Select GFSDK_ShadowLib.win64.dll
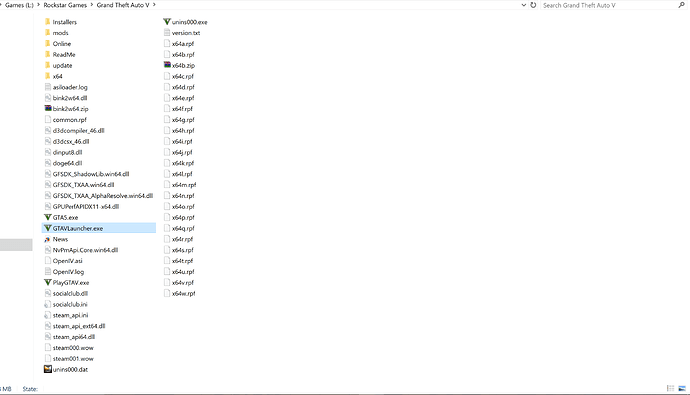690x395 pixels. point(91,174)
